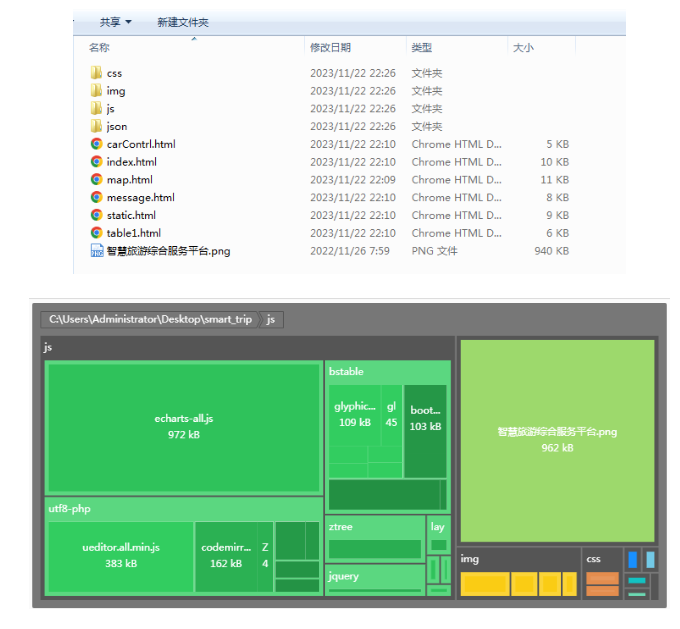Click Chrome icon beside static.html

(x=96, y=215)
